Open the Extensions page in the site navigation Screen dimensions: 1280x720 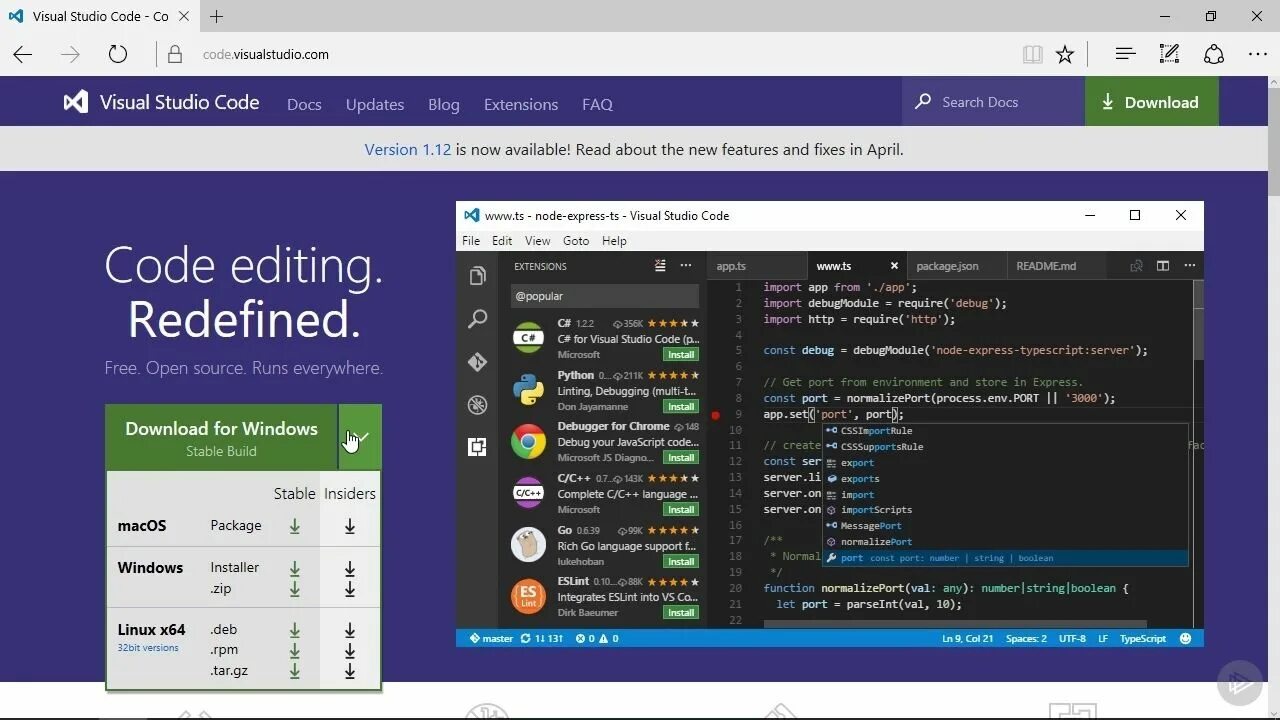(521, 104)
